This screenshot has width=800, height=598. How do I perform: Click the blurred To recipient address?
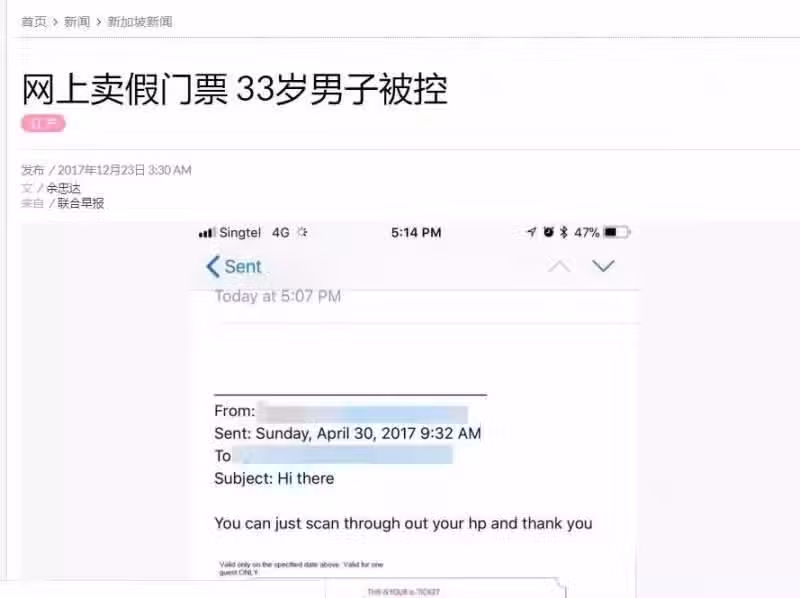pos(342,455)
